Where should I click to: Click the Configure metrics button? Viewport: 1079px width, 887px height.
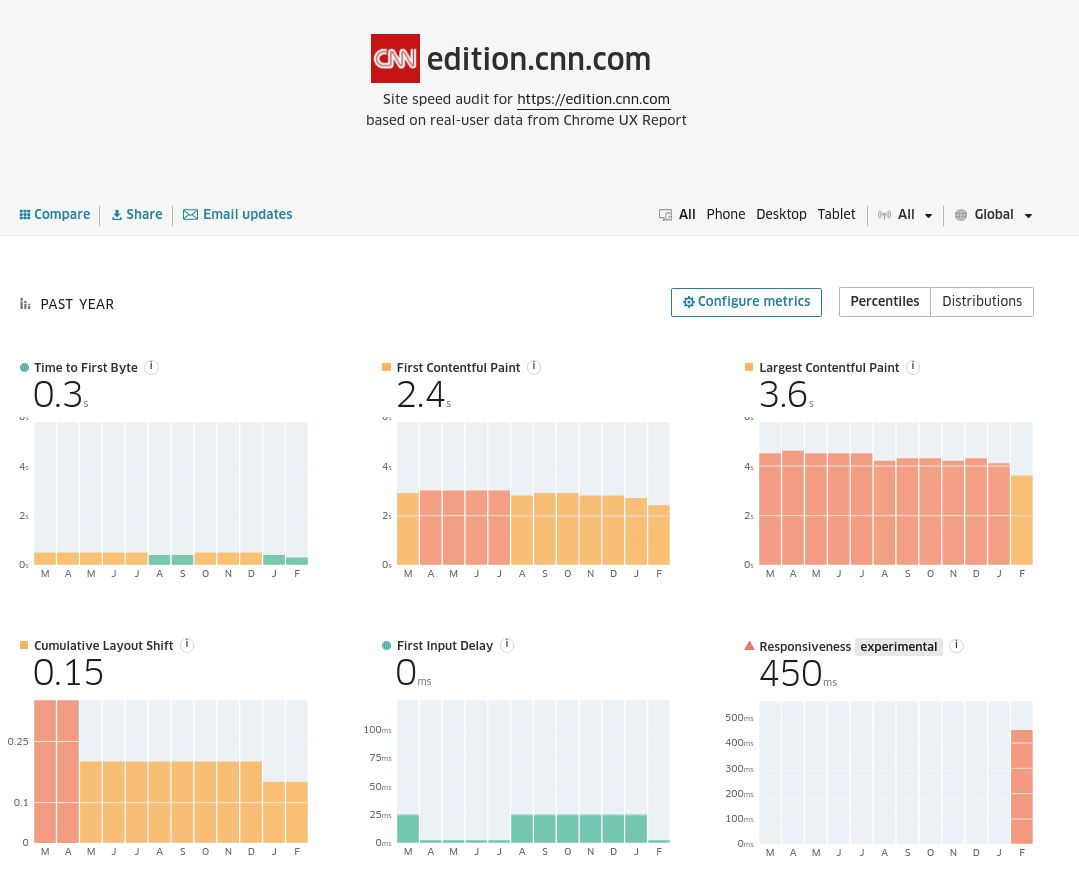(746, 302)
